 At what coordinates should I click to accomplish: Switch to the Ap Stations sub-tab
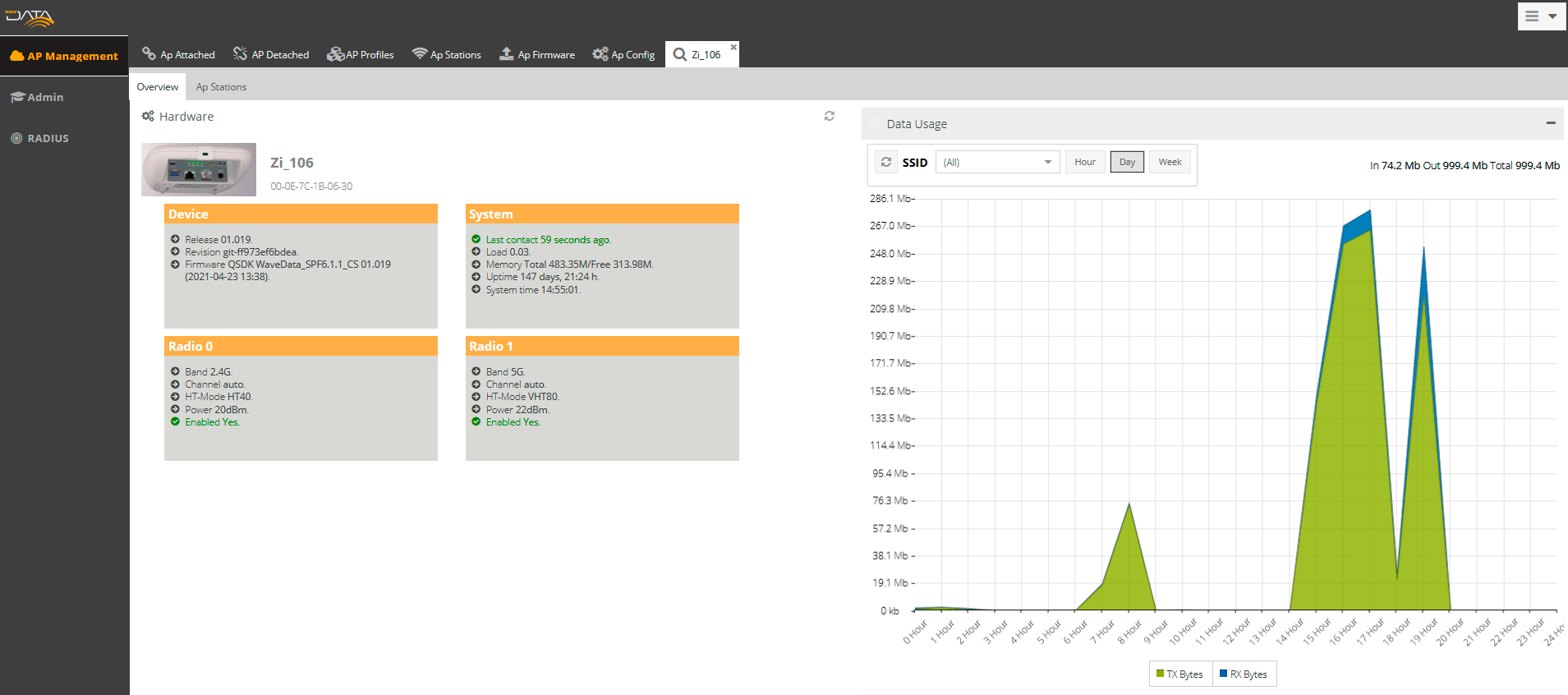pyautogui.click(x=221, y=87)
